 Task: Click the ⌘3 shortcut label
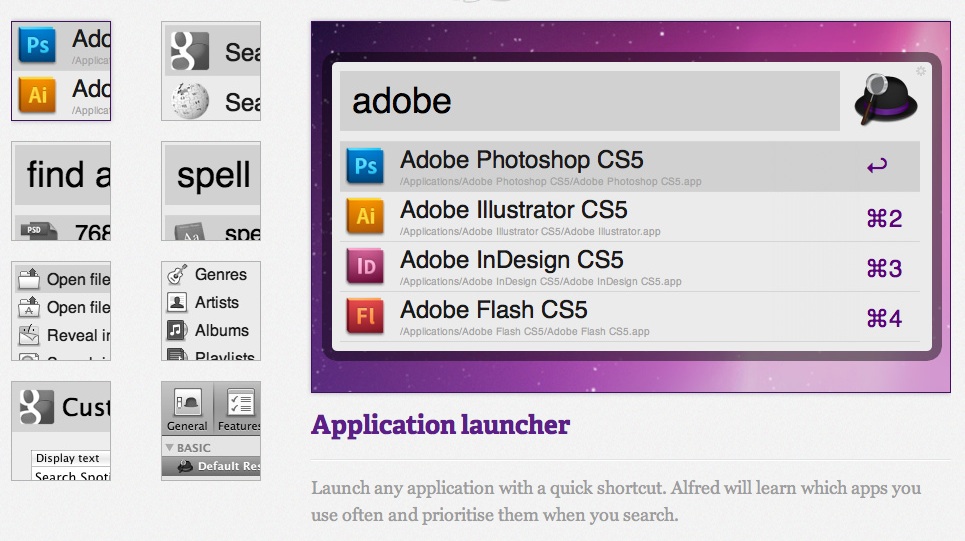pyautogui.click(x=884, y=268)
